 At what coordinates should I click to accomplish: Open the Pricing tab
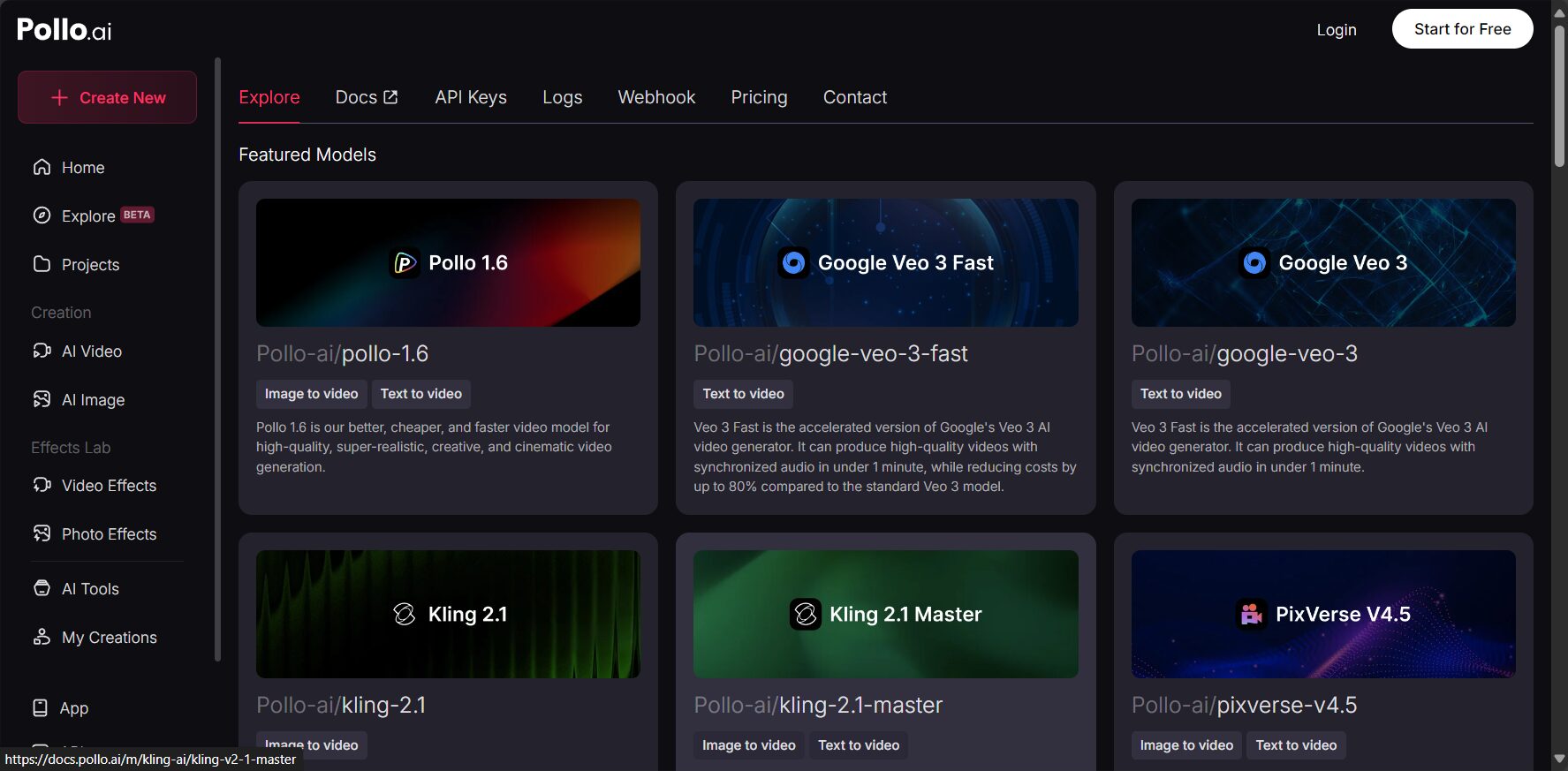pyautogui.click(x=759, y=97)
